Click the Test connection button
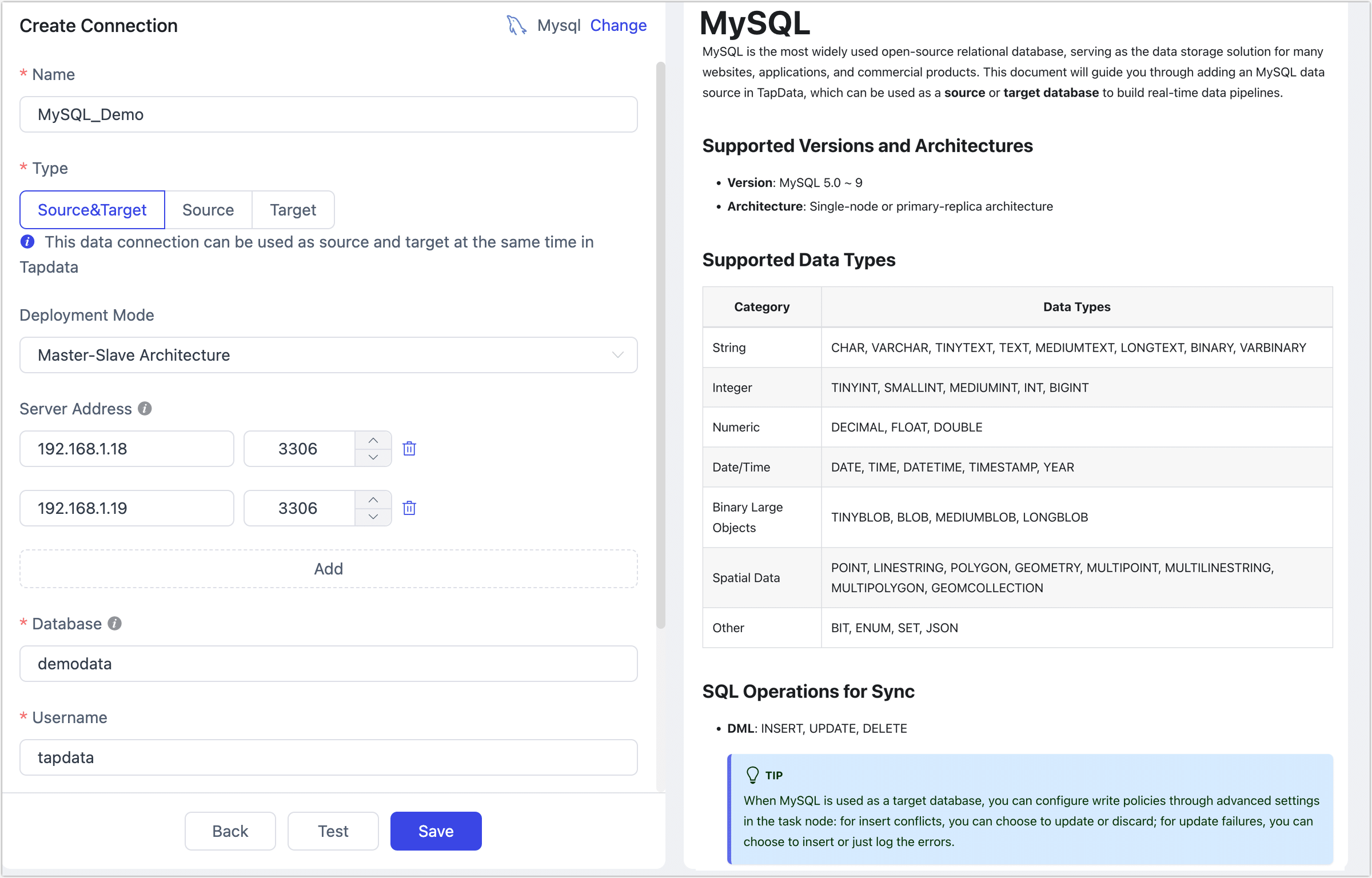The height and width of the screenshot is (878, 1372). [x=333, y=831]
